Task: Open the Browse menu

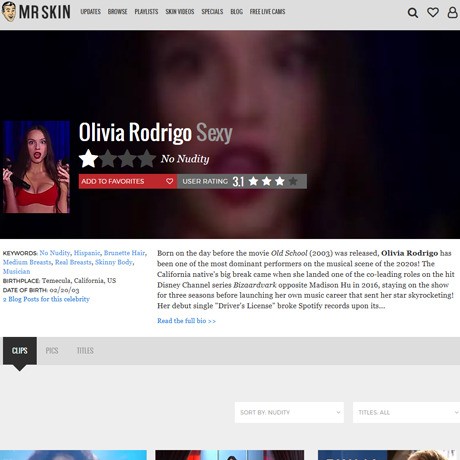Action: tap(117, 12)
